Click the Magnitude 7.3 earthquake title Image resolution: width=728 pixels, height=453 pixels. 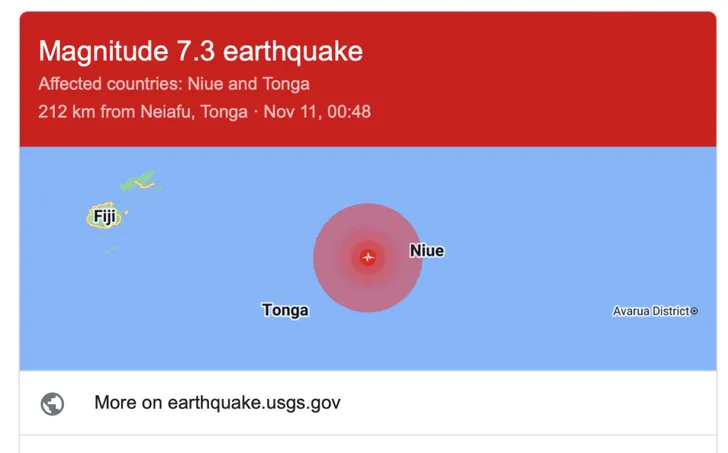200,50
